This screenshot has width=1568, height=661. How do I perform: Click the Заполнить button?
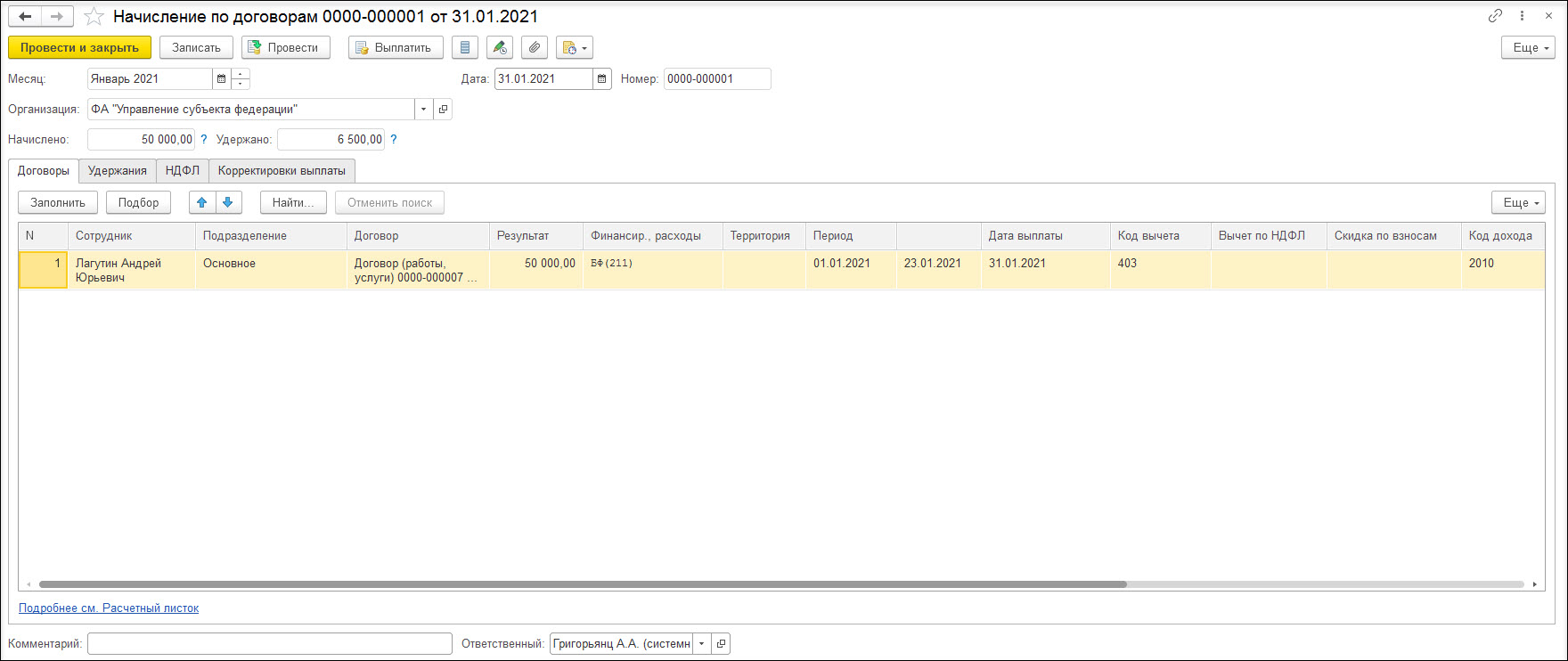point(58,203)
